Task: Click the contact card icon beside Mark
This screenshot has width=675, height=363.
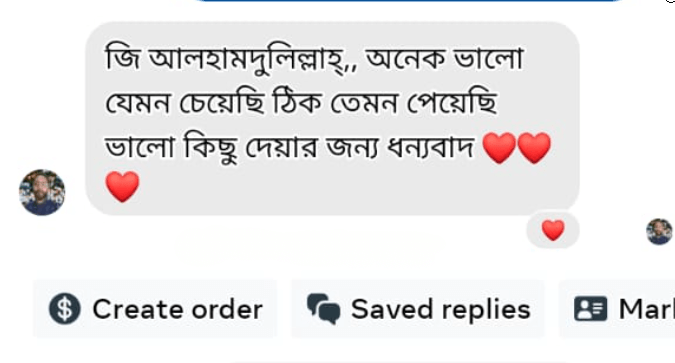Action: click(x=591, y=309)
